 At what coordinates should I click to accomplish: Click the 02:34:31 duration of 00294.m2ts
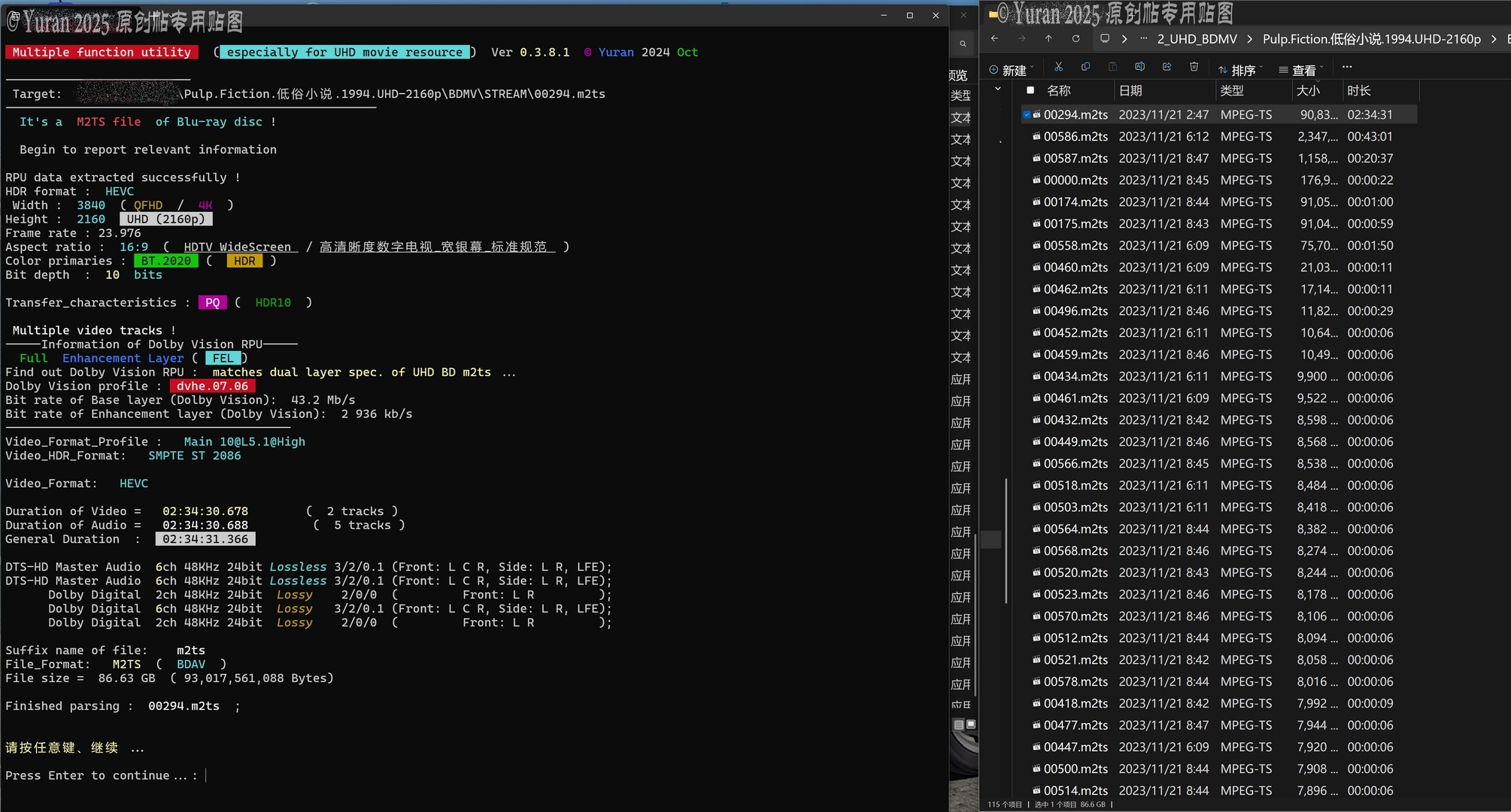[1370, 115]
